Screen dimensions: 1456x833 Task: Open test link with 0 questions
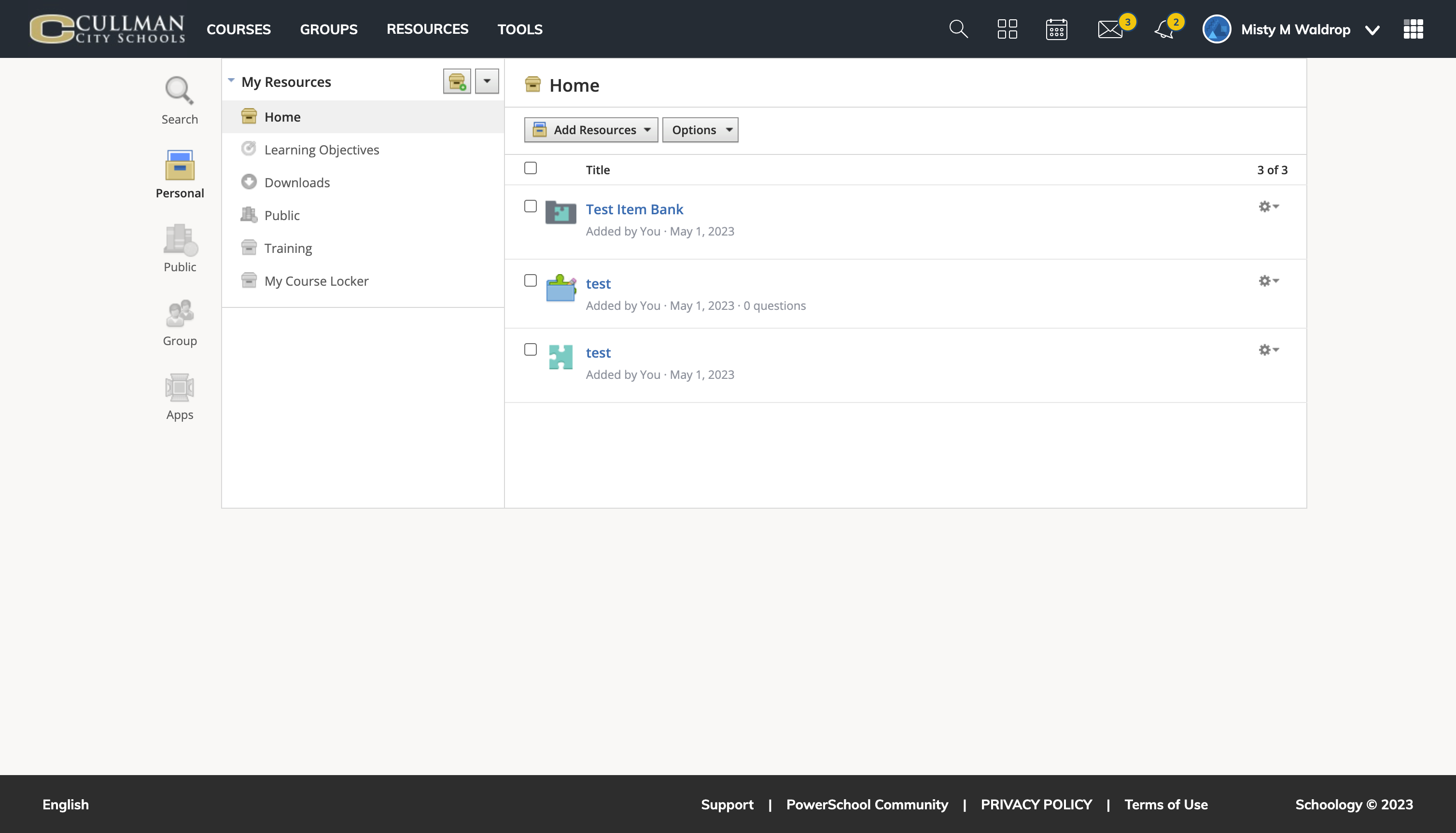click(599, 284)
